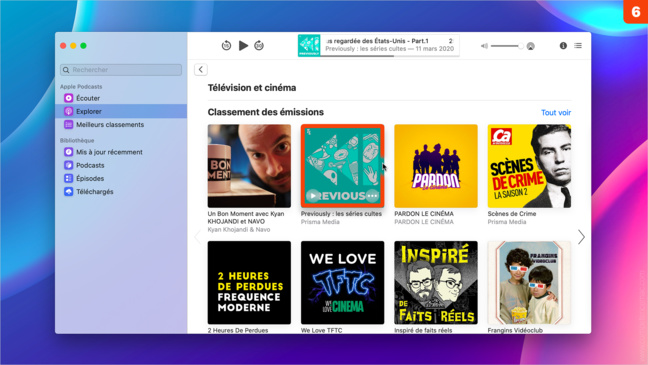The width and height of the screenshot is (648, 365).
Task: Click the Podcasts library icon
Action: (x=69, y=165)
